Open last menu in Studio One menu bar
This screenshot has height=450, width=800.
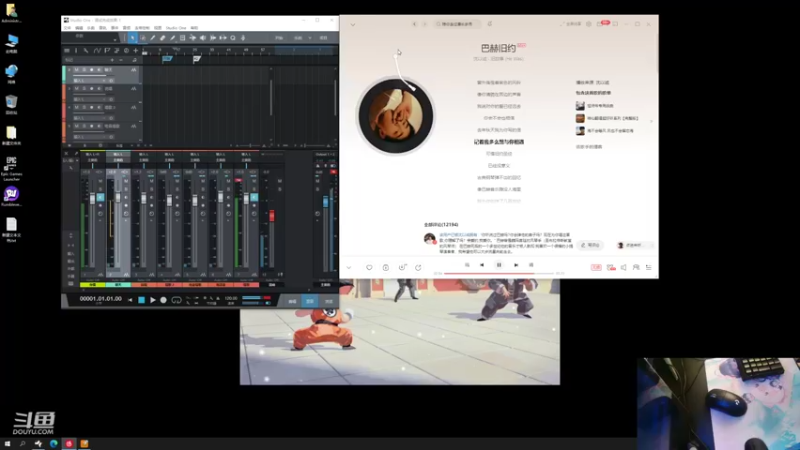point(194,28)
